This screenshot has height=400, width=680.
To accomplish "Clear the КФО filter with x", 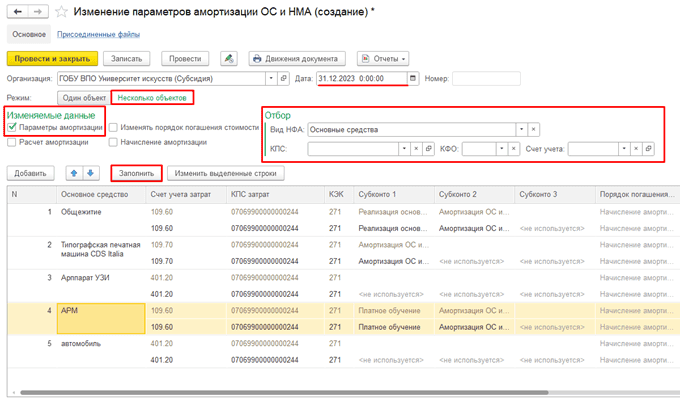I will pyautogui.click(x=513, y=149).
